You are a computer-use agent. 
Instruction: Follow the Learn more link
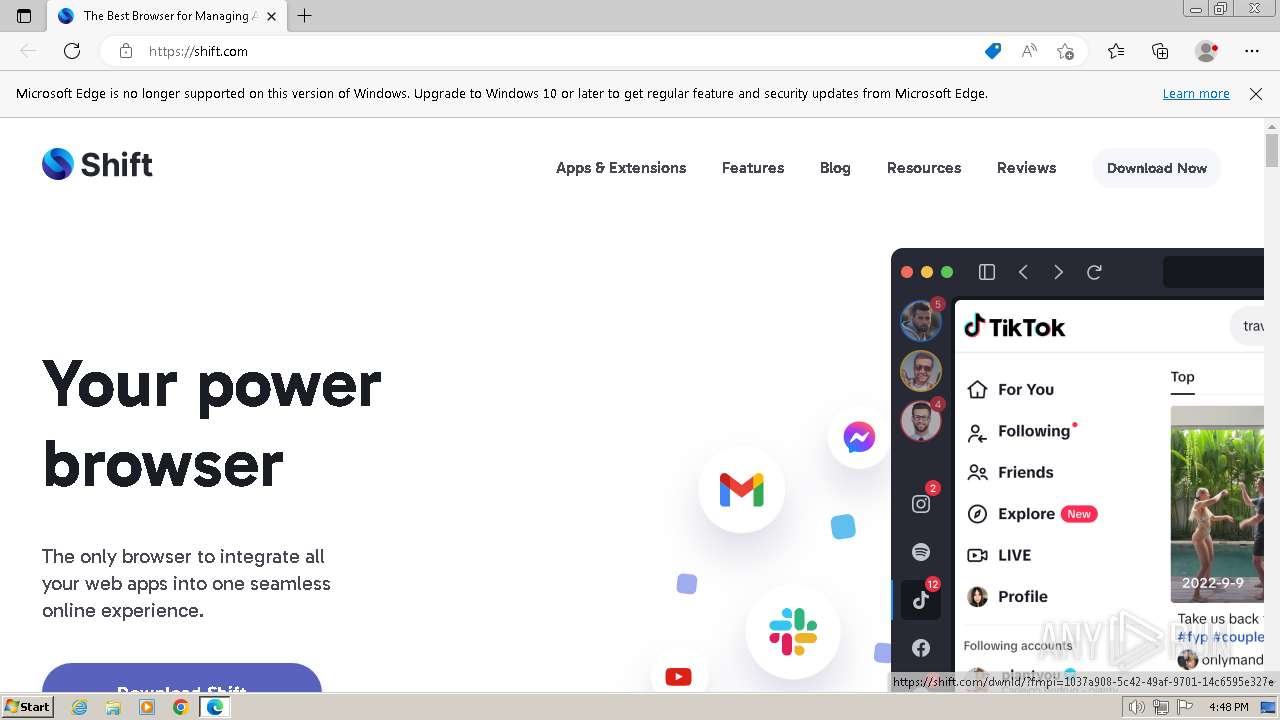1196,94
